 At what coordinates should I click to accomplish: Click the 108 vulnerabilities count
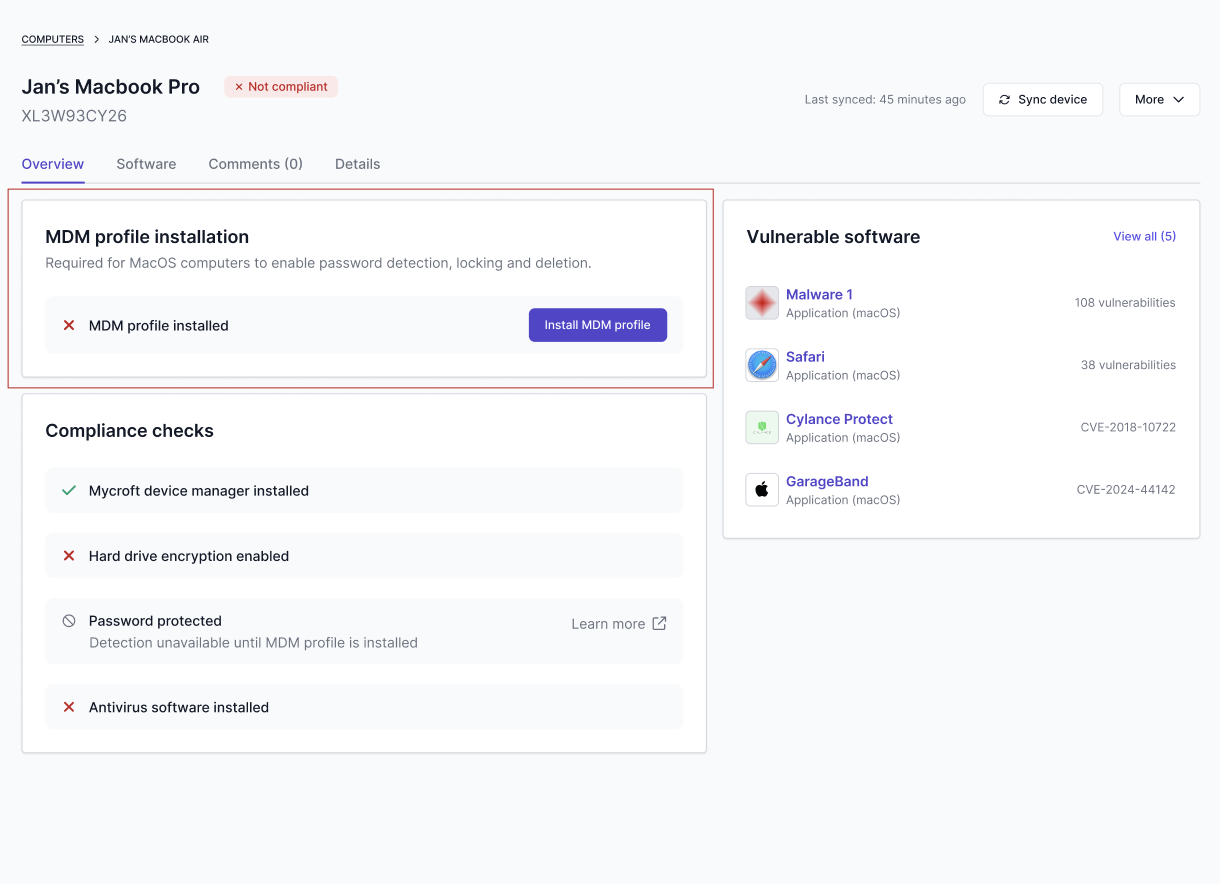pos(1125,303)
